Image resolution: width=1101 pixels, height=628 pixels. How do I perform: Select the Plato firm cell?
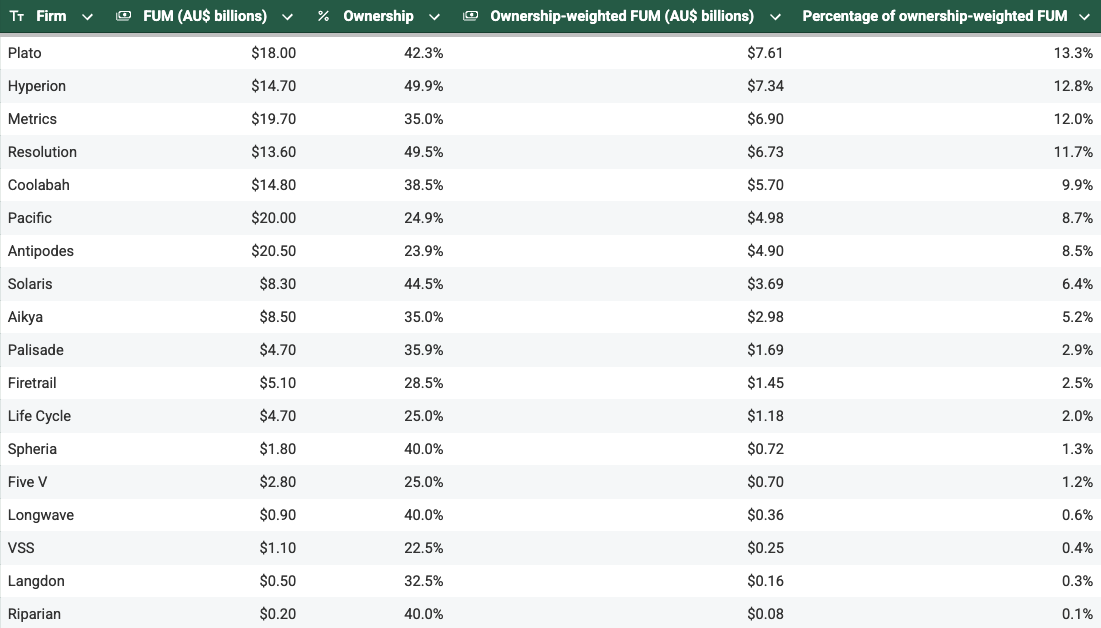pos(25,53)
